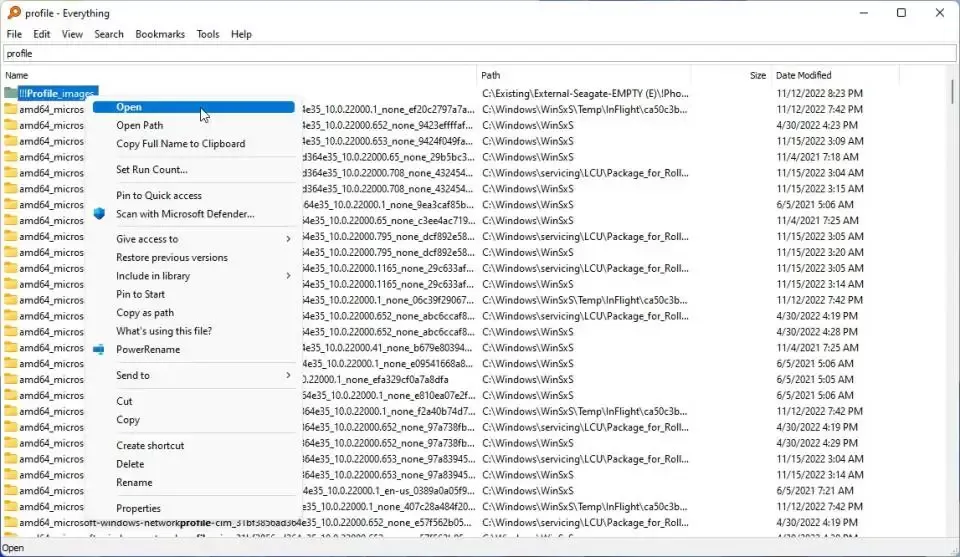
Task: Click Properties in the context menu
Action: click(x=138, y=508)
